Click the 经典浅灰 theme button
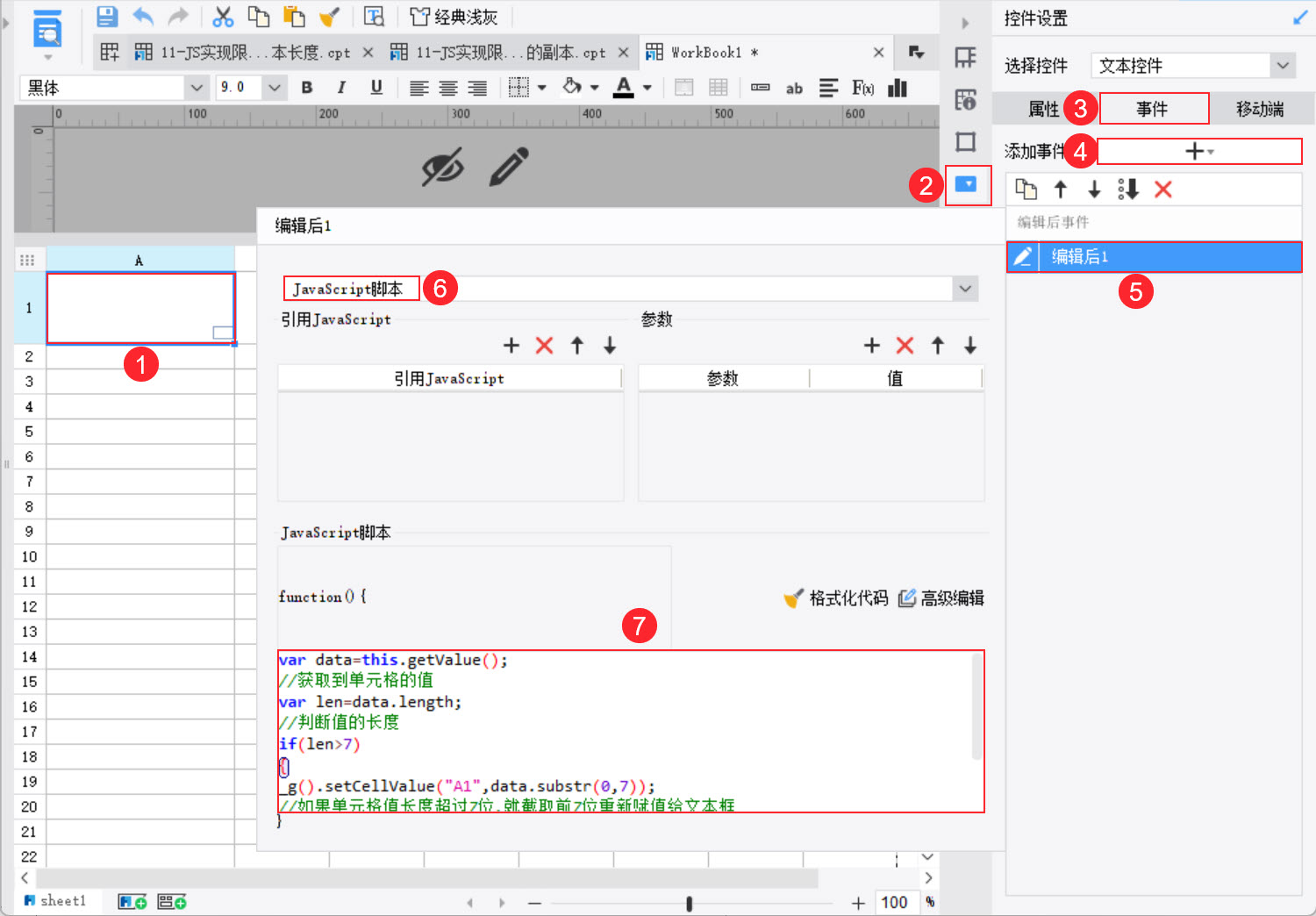 click(454, 17)
